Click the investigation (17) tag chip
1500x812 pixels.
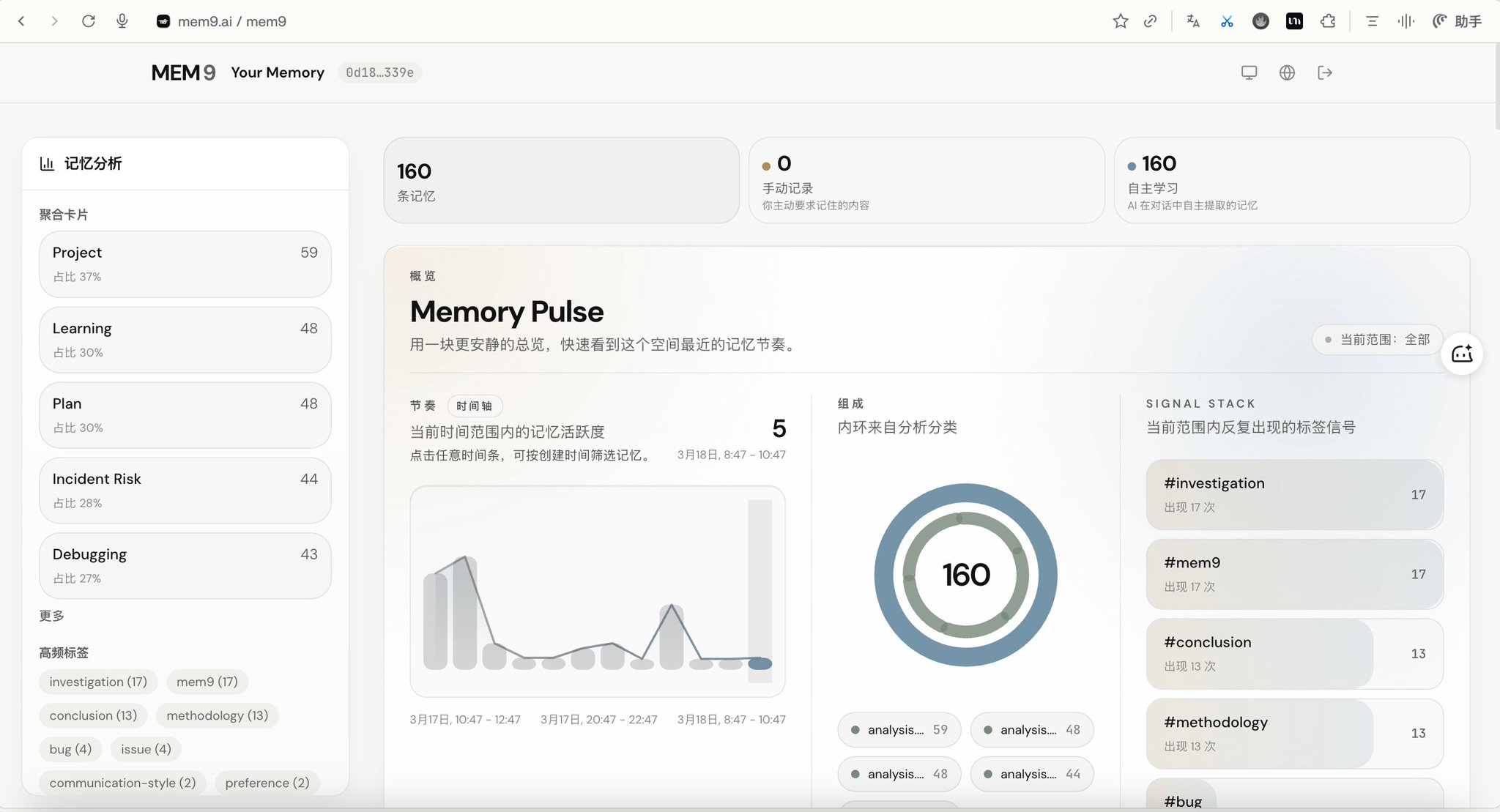tap(98, 682)
